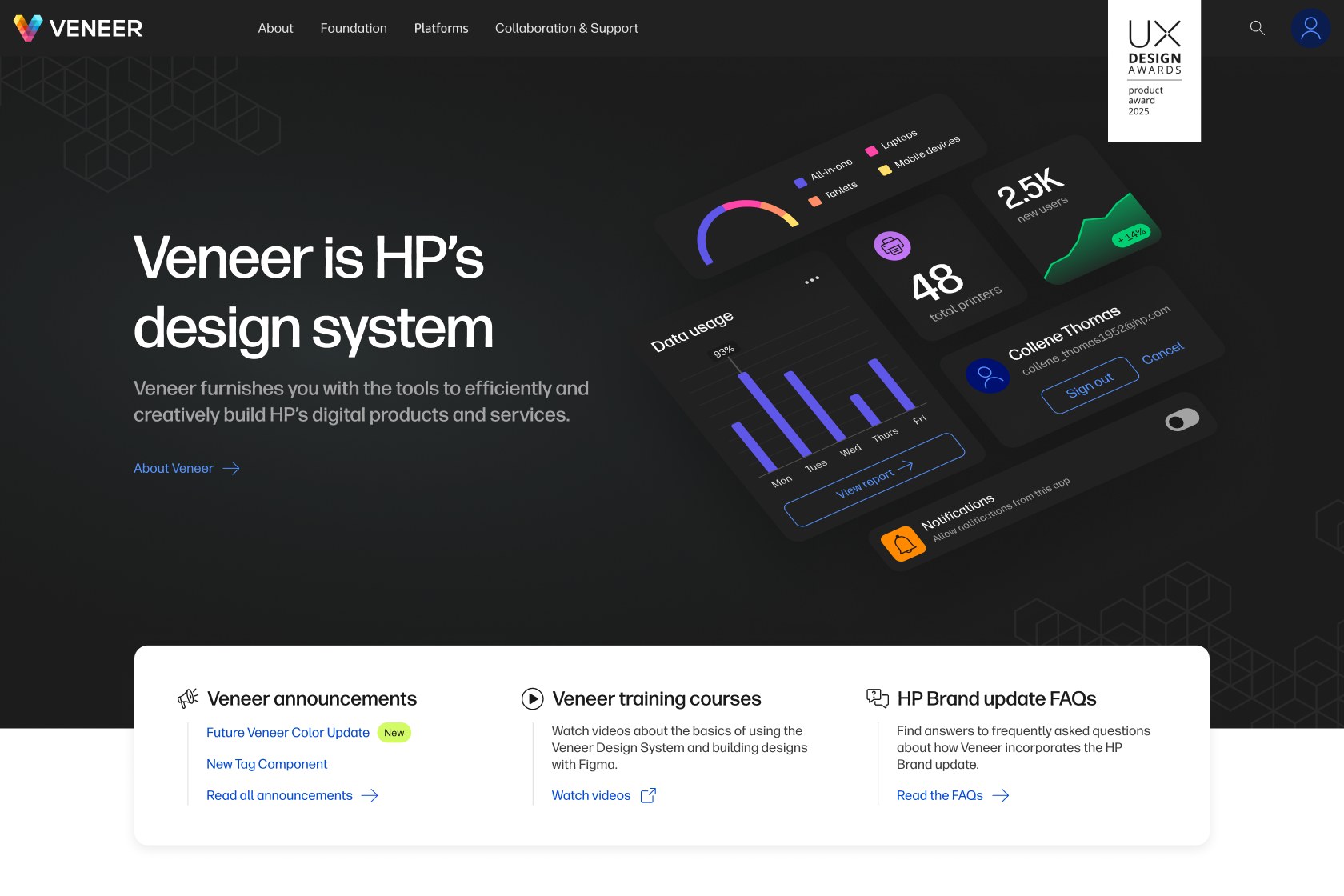The width and height of the screenshot is (1344, 896).
Task: Open Watch videos link
Action: tap(591, 795)
